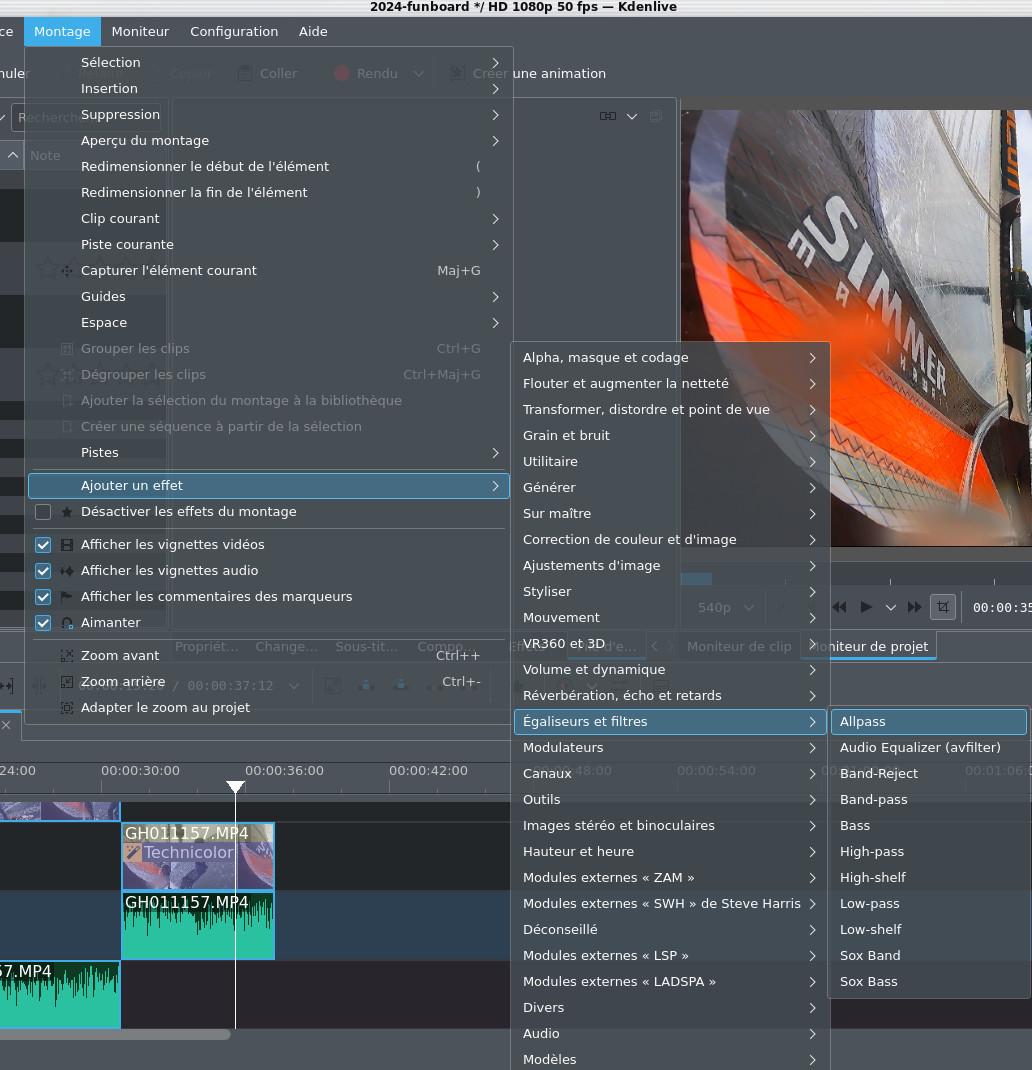Open Modules externes « ZAM » submenu
The height and width of the screenshot is (1070, 1032).
click(x=670, y=878)
